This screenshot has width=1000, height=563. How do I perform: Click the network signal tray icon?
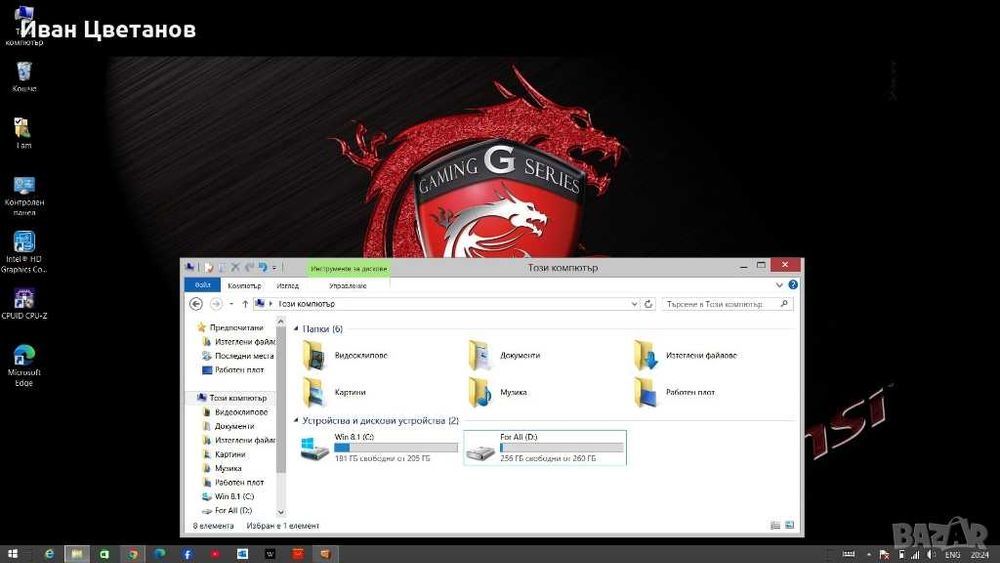point(916,555)
